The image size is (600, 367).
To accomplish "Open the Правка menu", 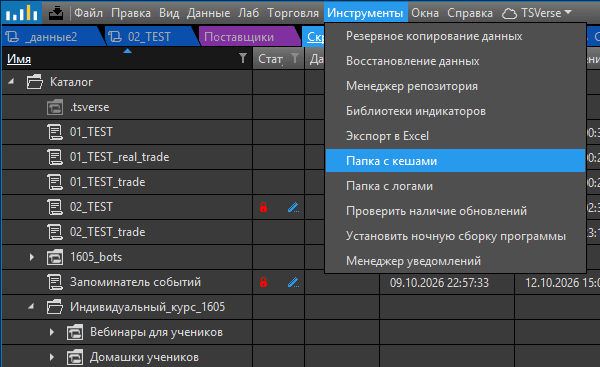I will pos(131,13).
